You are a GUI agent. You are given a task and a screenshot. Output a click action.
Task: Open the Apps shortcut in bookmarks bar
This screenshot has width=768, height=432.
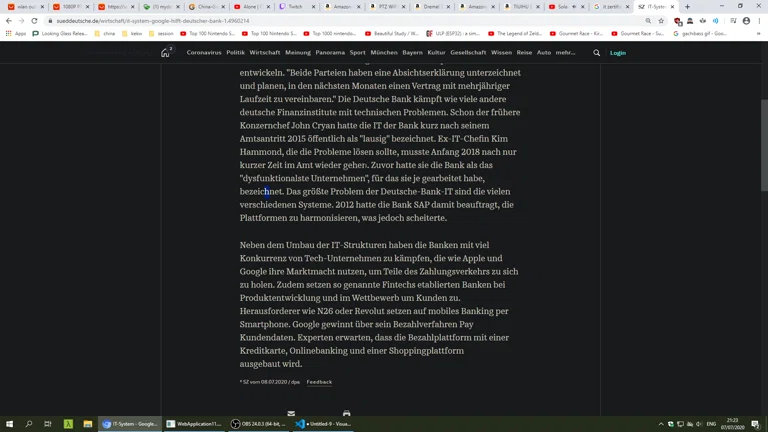pyautogui.click(x=17, y=33)
